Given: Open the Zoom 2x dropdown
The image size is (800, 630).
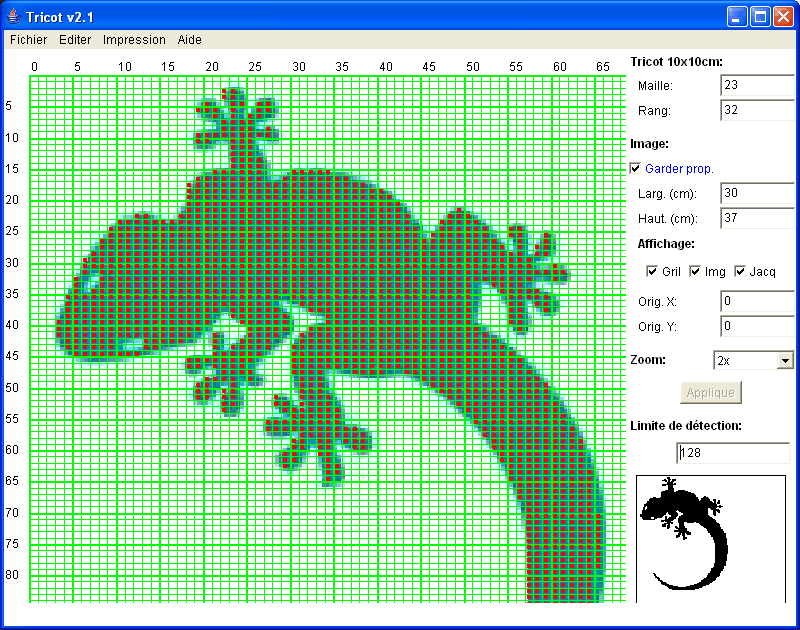Looking at the screenshot, I should (753, 361).
